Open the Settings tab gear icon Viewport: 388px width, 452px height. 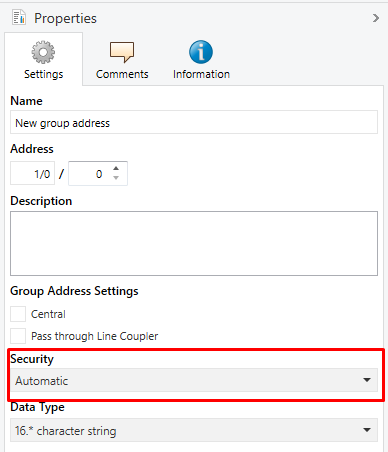tap(43, 52)
